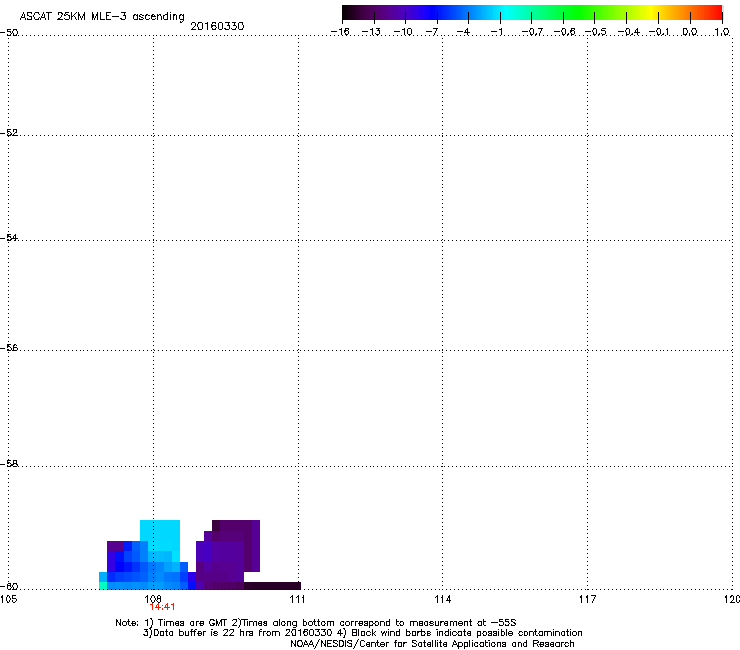Click the NOAA/NESDIS credit line
Screen dimensions: 740x650
coord(432,643)
